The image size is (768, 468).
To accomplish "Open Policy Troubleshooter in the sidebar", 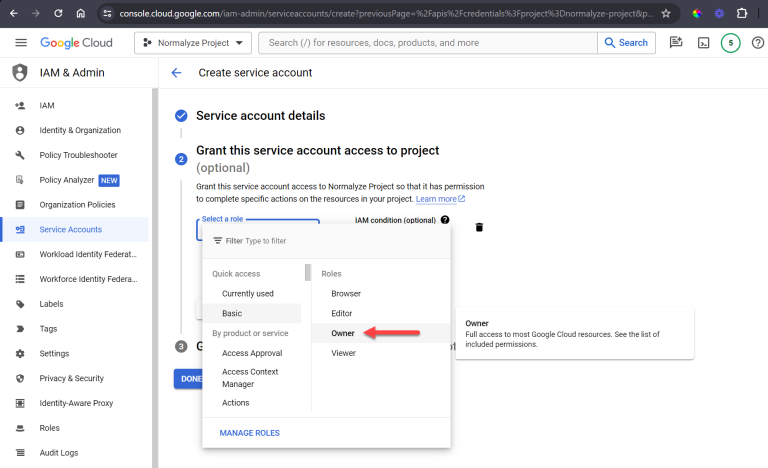I will [x=78, y=155].
